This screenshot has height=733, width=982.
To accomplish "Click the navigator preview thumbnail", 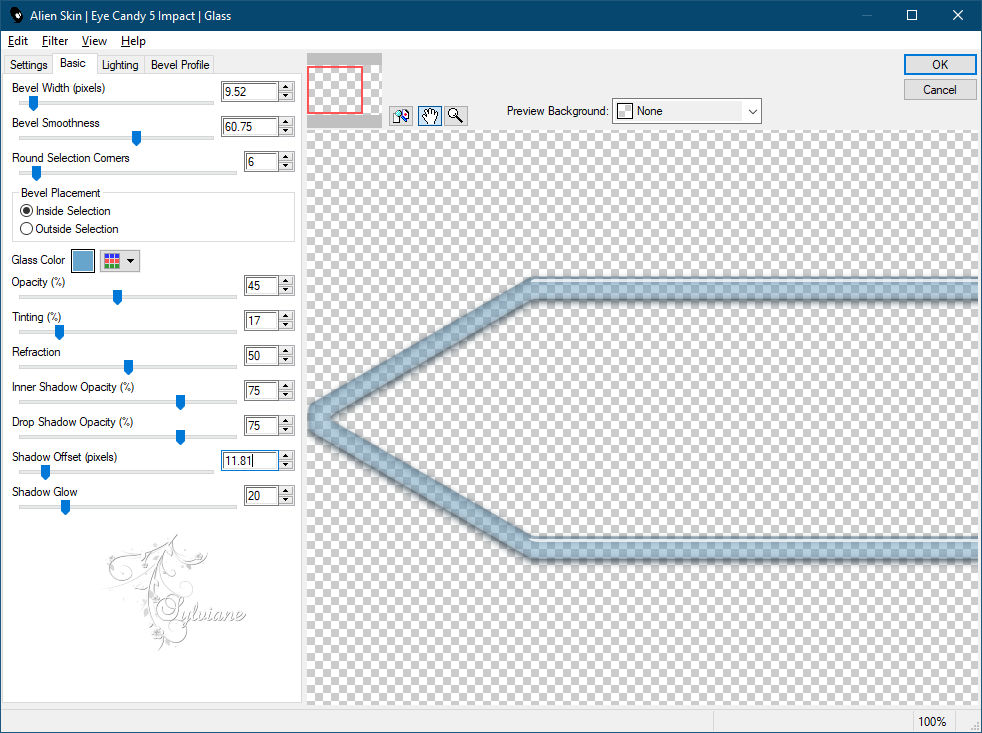I will click(x=344, y=90).
